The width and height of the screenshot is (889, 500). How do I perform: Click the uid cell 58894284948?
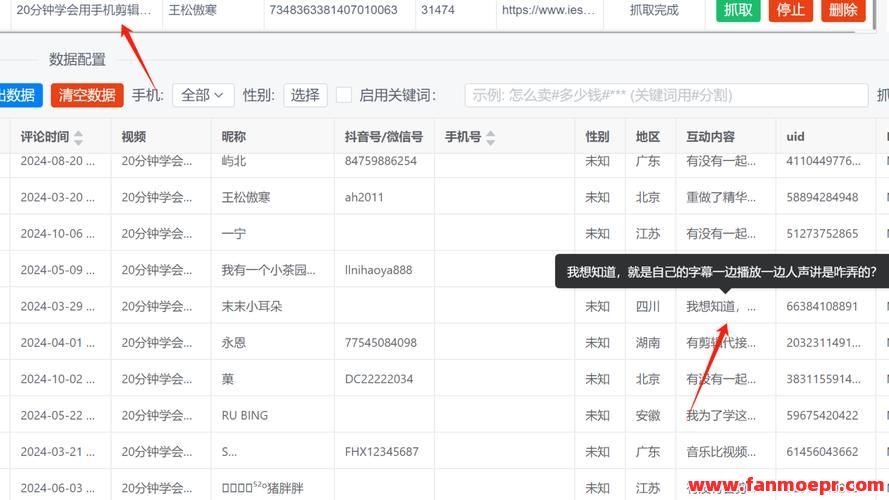(x=822, y=197)
